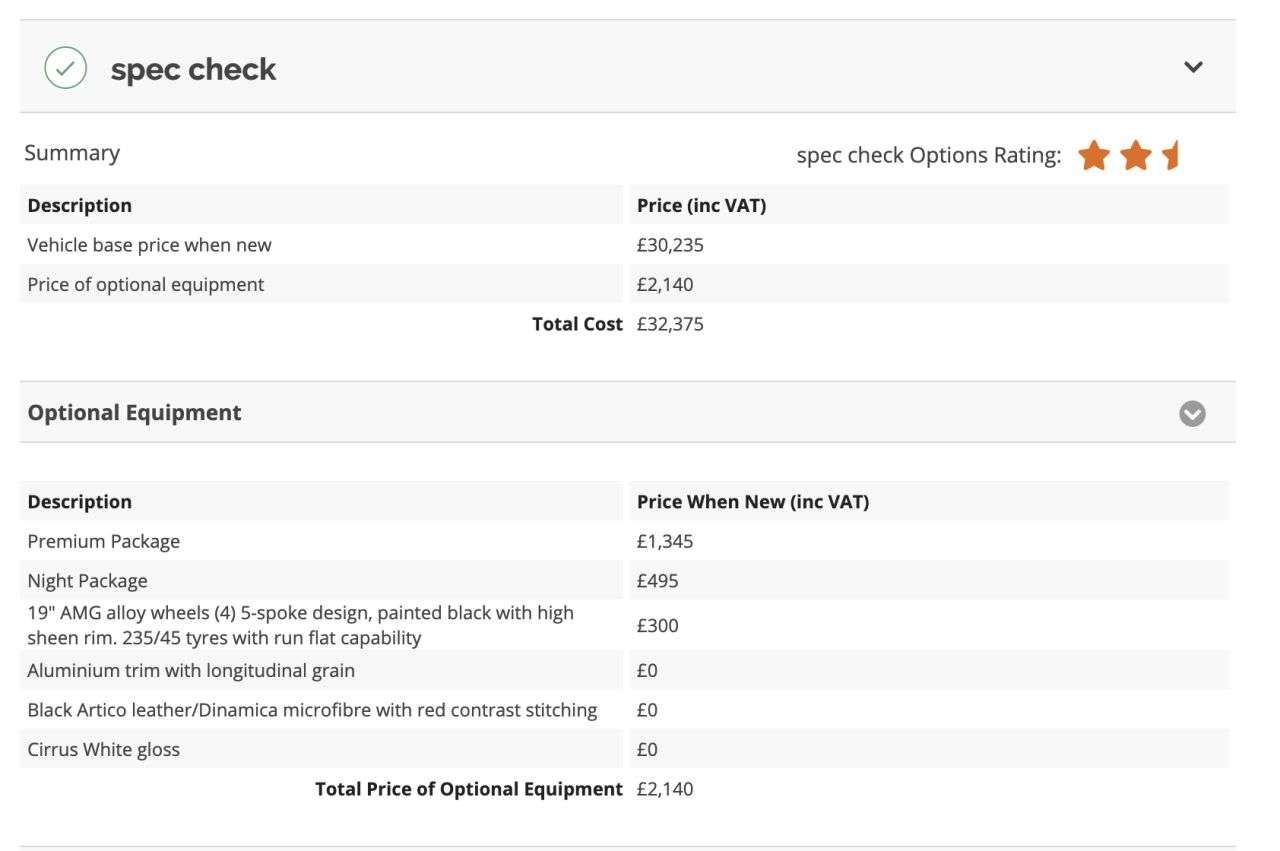The width and height of the screenshot is (1280, 851).
Task: Click the spec check Options Rating label
Action: point(928,156)
